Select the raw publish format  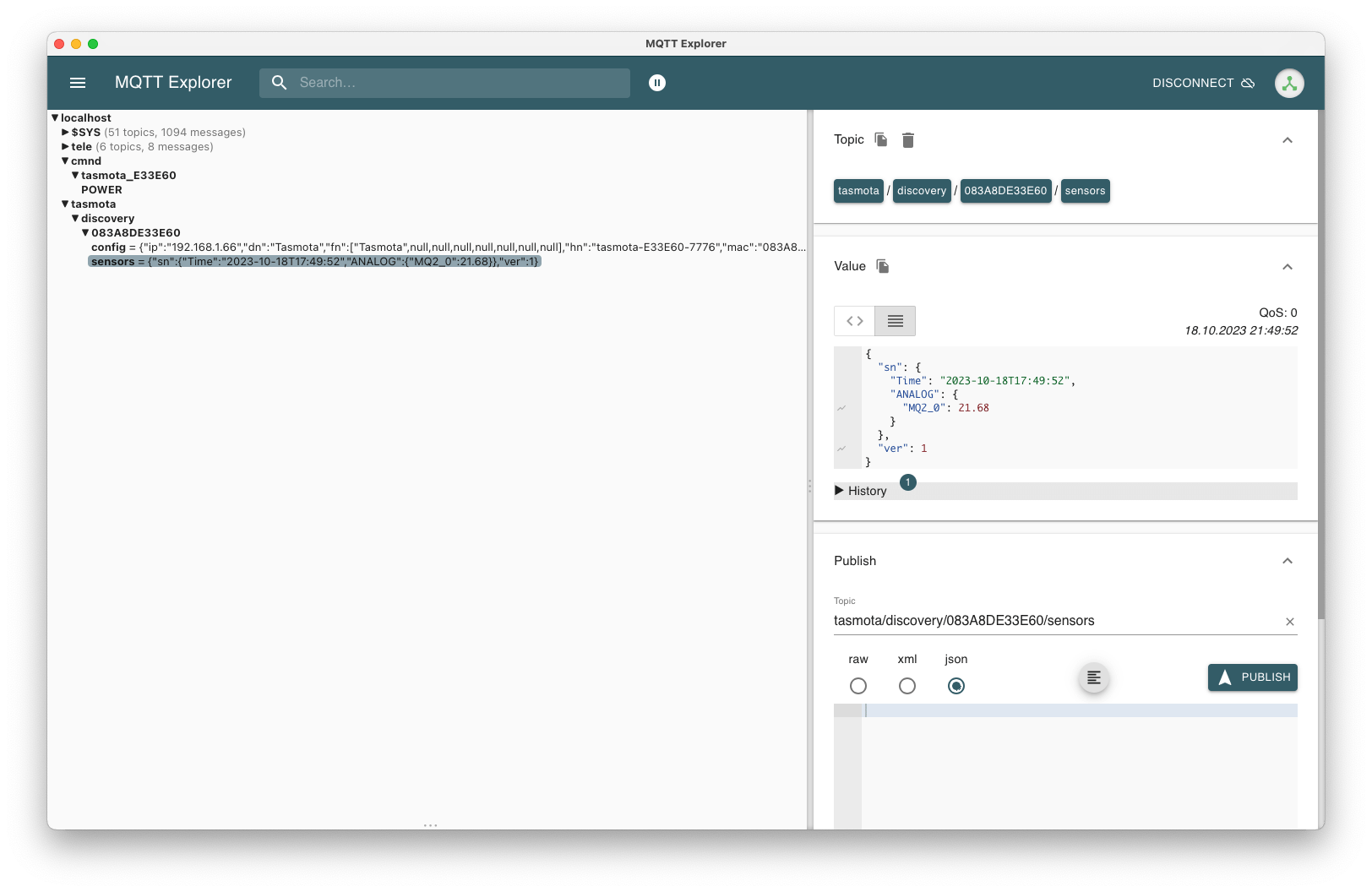pos(858,686)
